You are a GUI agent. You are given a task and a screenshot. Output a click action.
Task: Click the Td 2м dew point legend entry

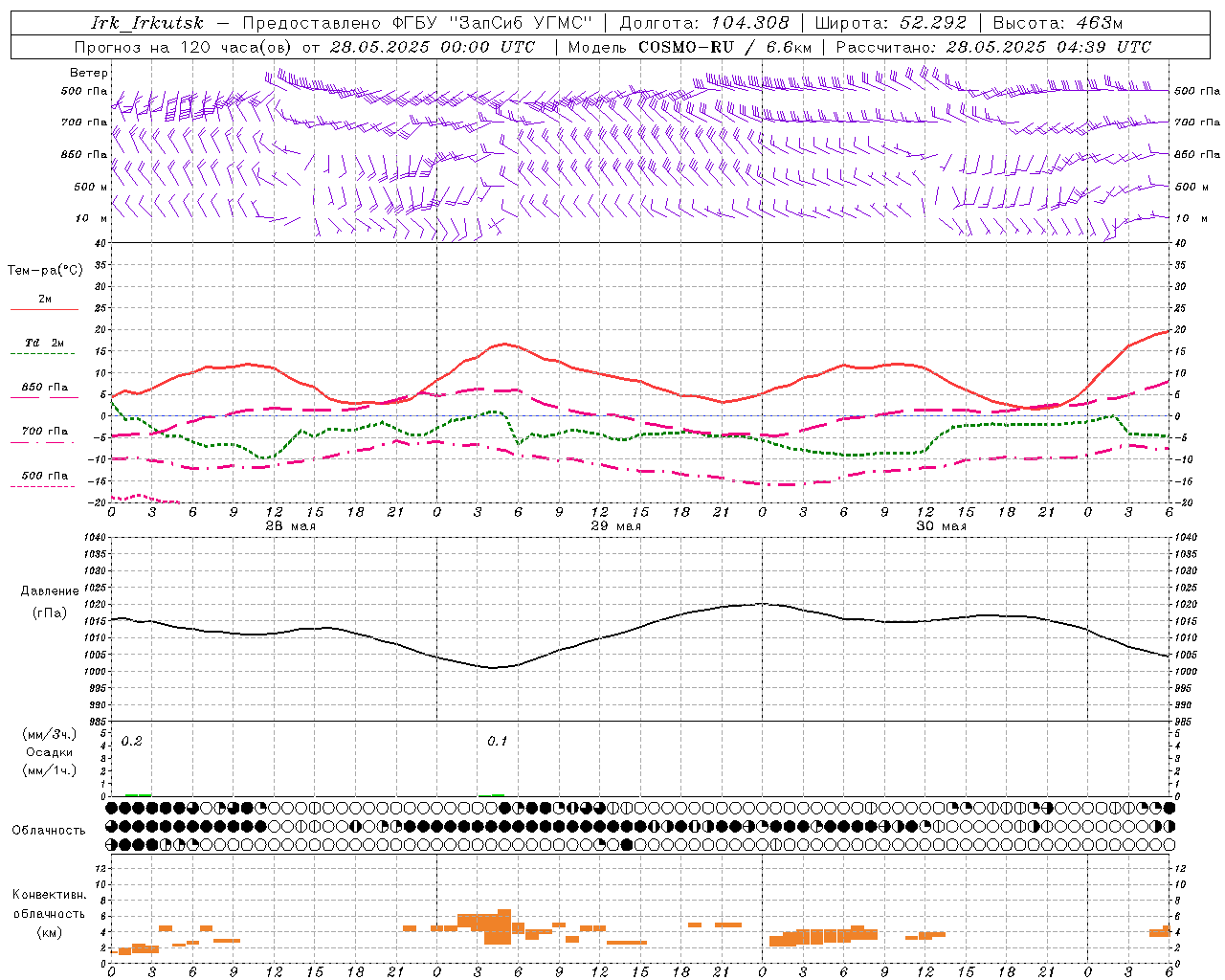(x=44, y=347)
